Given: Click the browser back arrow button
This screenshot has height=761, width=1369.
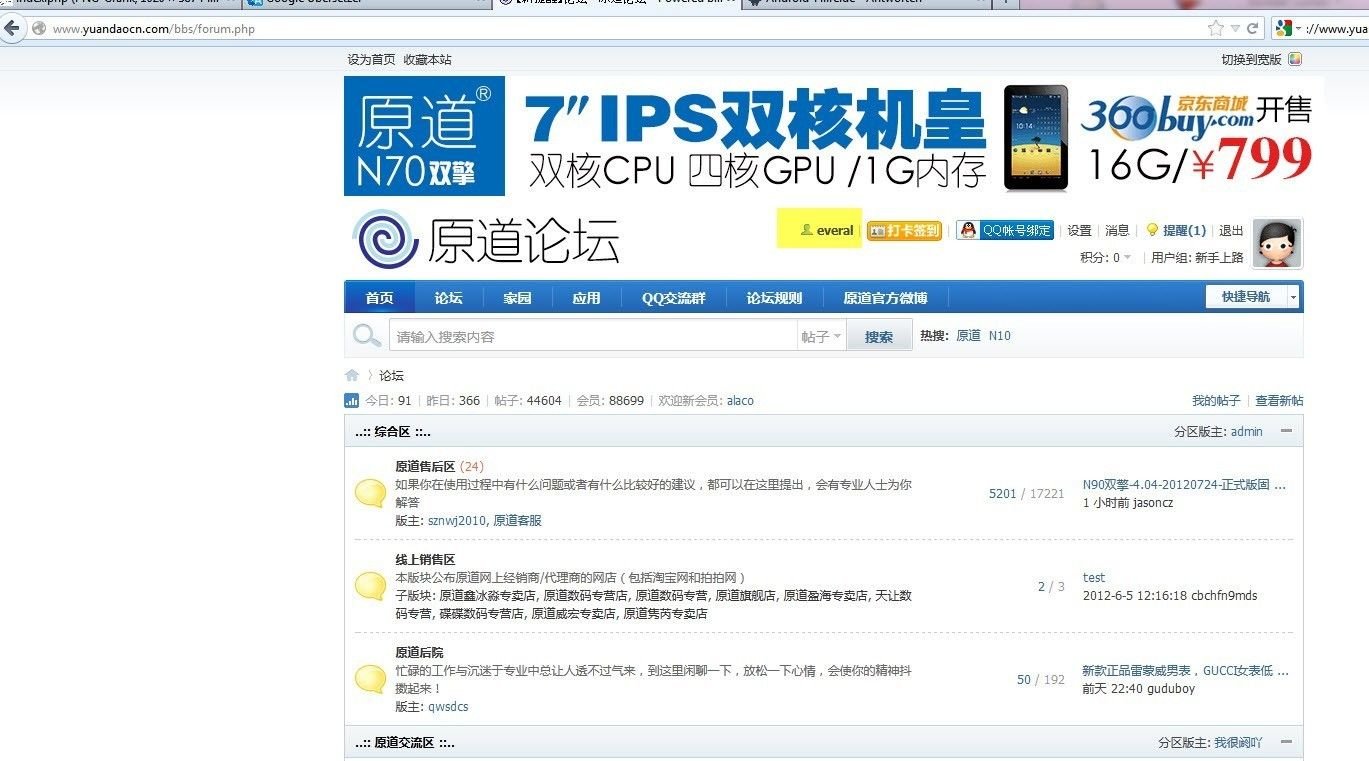Looking at the screenshot, I should click(x=12, y=29).
